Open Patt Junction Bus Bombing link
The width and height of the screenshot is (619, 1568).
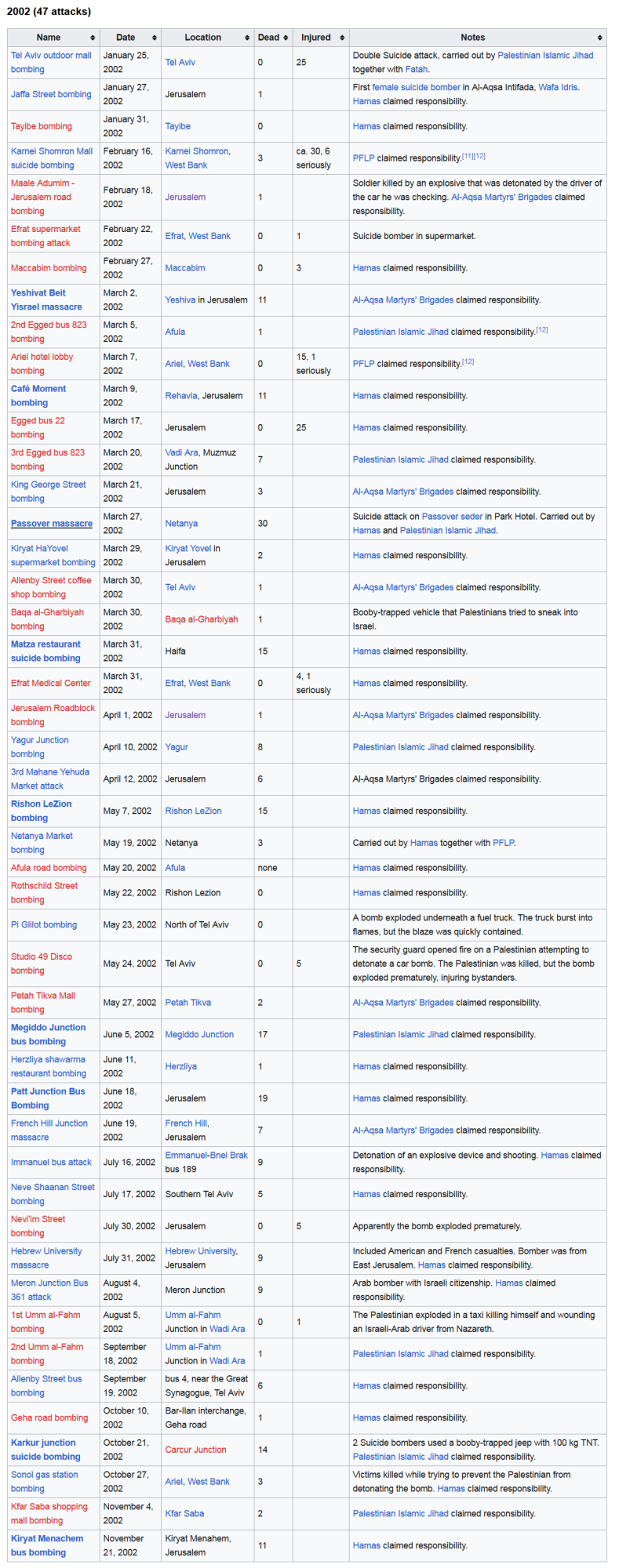(x=48, y=1098)
